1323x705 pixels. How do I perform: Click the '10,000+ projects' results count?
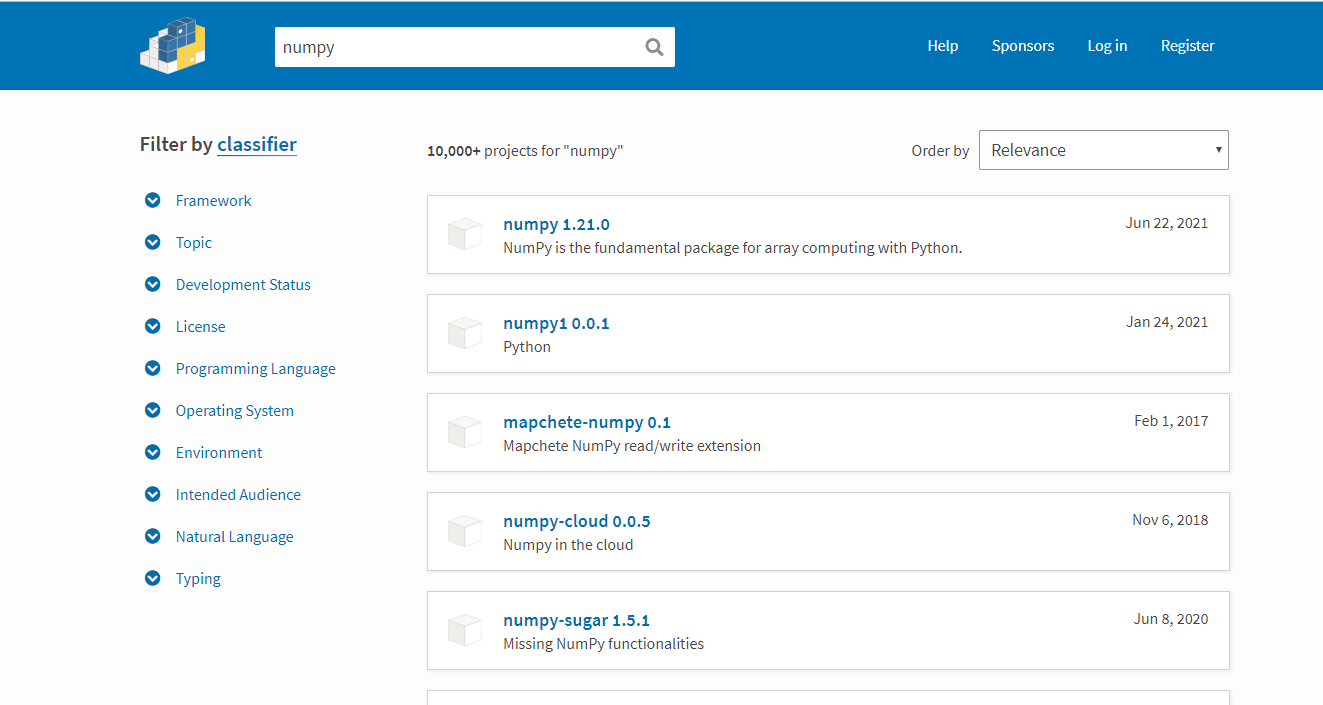525,151
